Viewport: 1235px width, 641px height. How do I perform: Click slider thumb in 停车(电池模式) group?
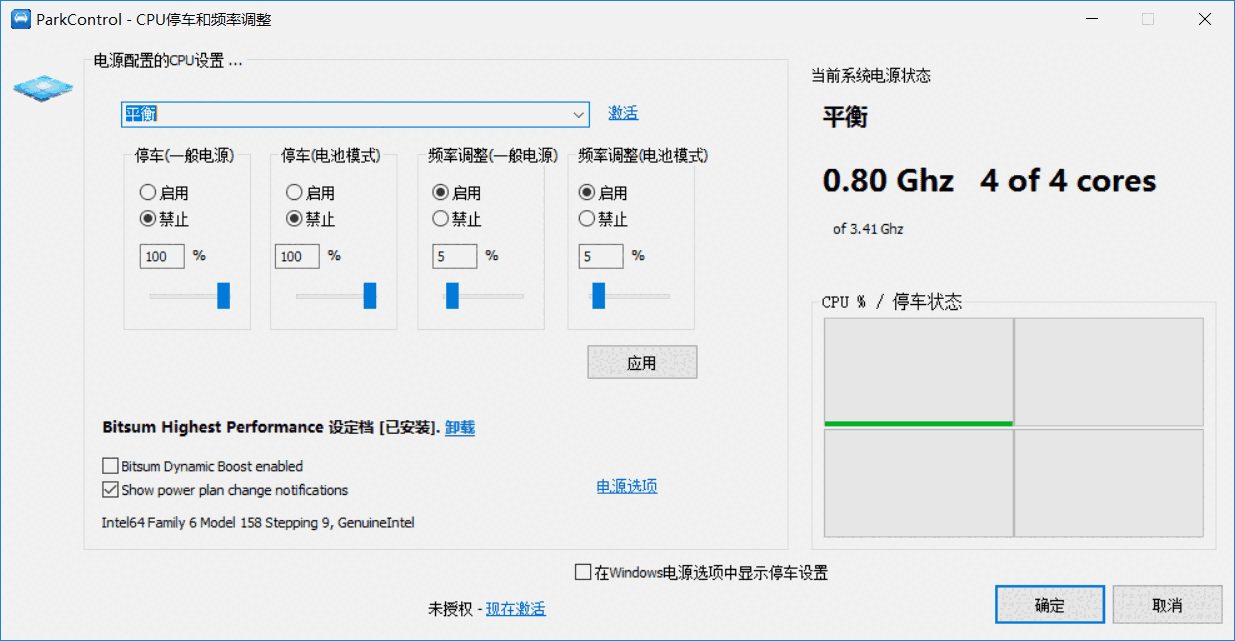pos(370,295)
